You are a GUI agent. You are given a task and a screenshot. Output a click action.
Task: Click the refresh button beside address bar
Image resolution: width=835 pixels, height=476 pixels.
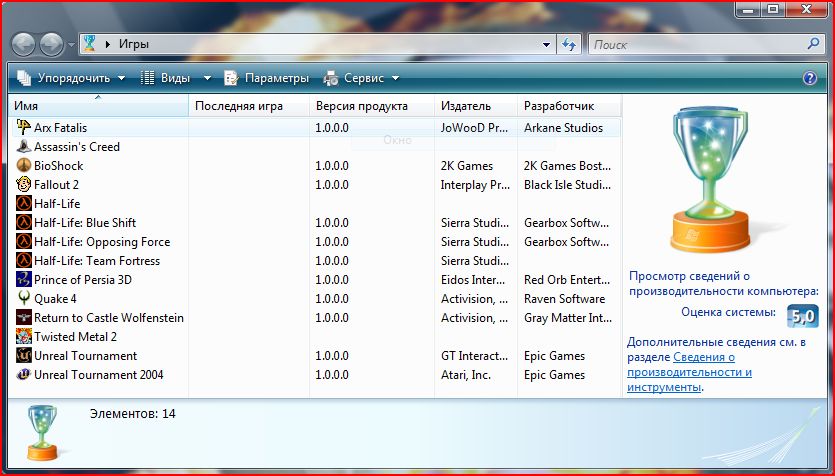569,45
